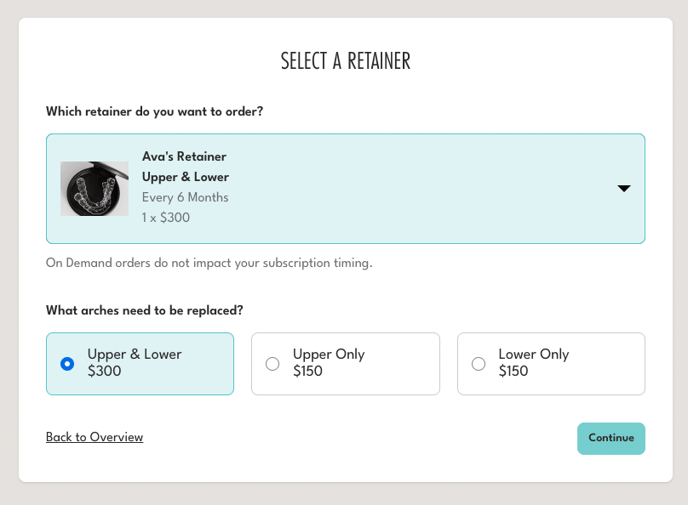Click the 'Every 6 Months' subscription text
The image size is (688, 505).
point(185,197)
